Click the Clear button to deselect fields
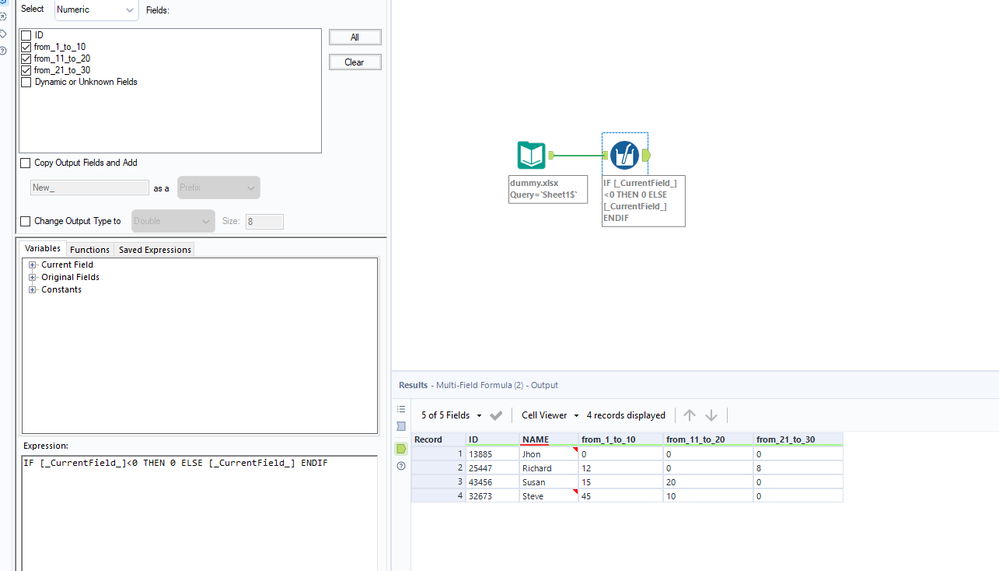The width and height of the screenshot is (999, 571). point(355,62)
